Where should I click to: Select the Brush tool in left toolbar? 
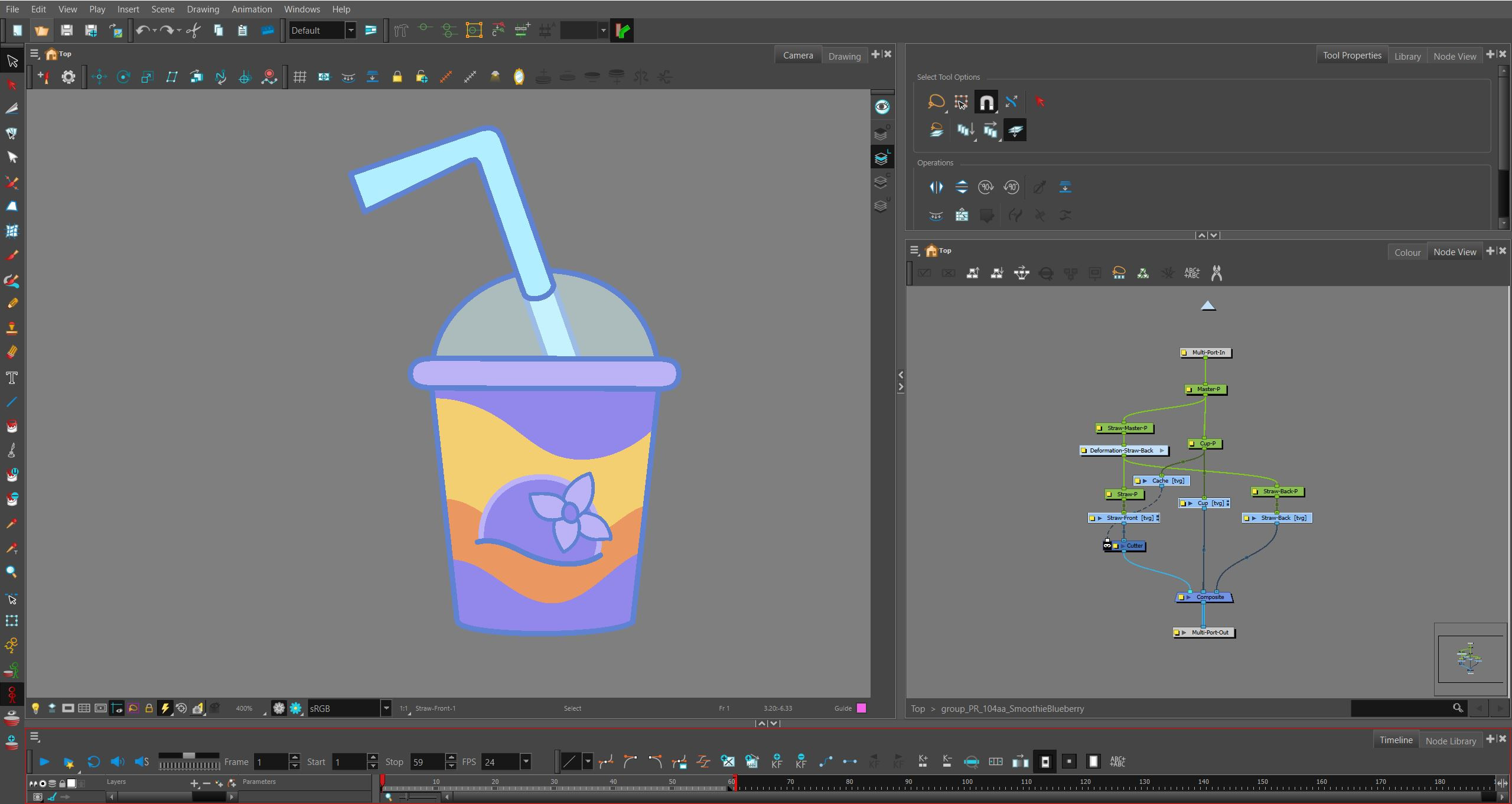tap(12, 255)
